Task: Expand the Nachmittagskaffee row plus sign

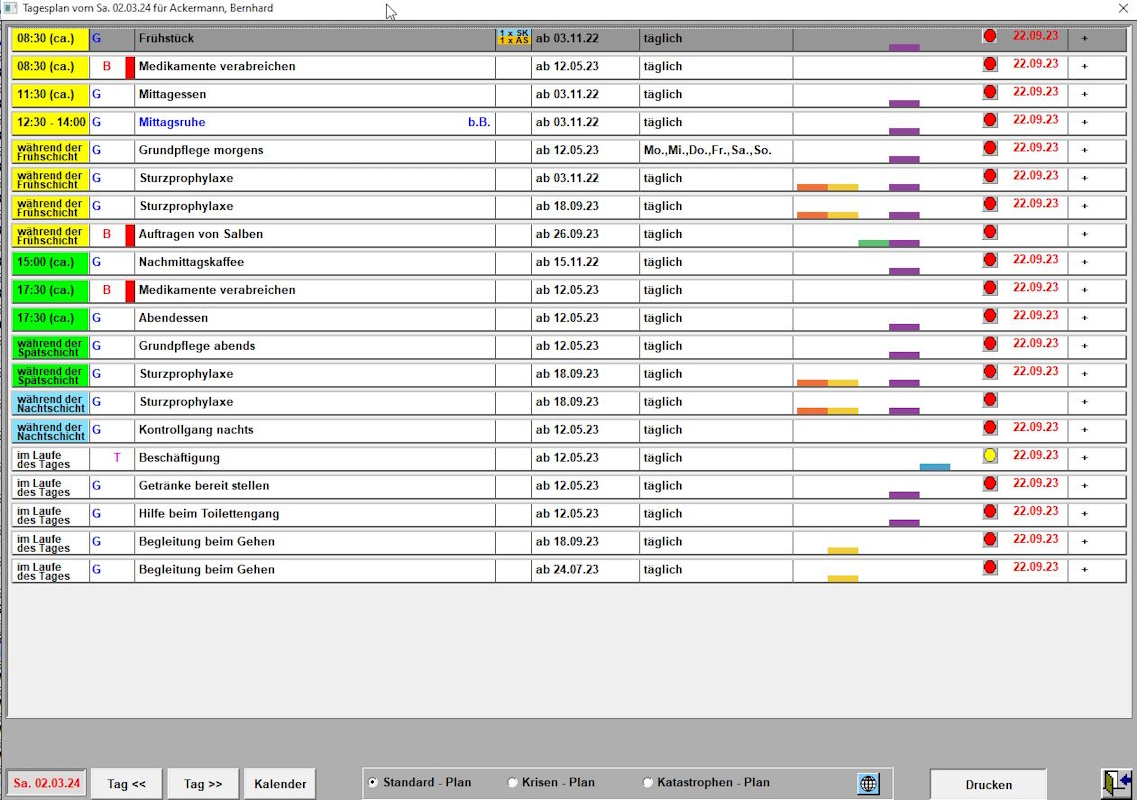Action: [1085, 262]
